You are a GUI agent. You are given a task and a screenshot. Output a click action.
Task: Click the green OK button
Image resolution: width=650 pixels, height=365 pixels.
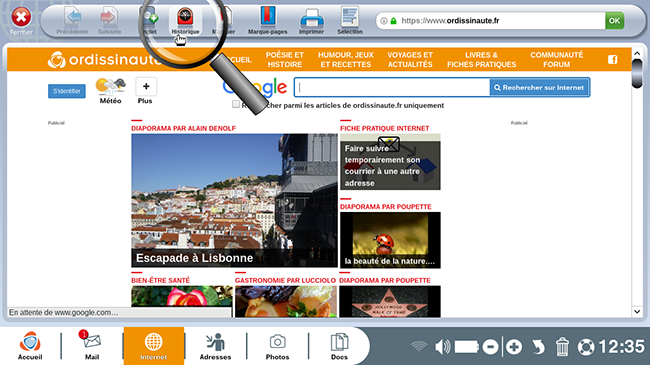614,20
